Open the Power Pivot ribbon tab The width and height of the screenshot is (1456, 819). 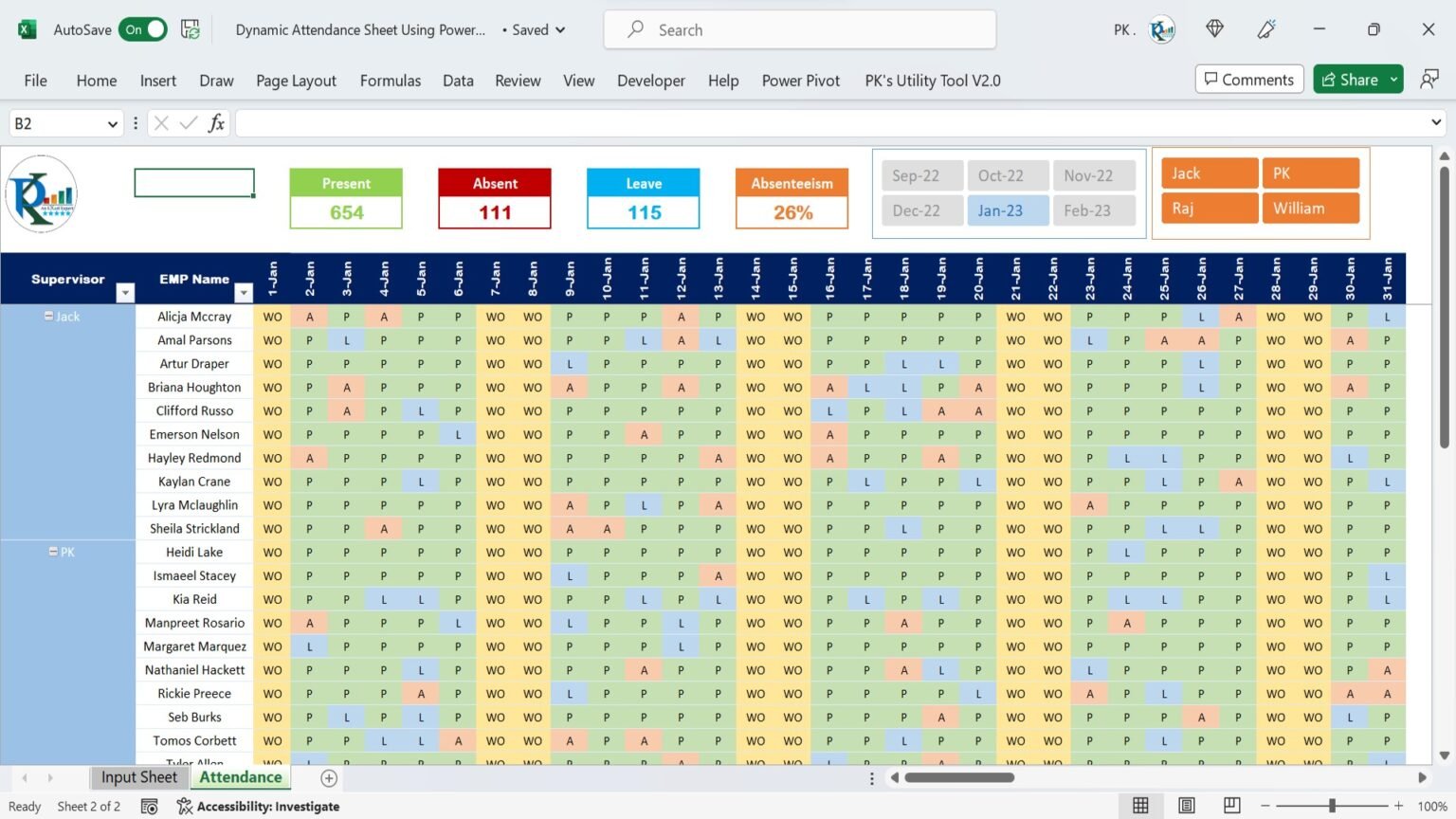pyautogui.click(x=800, y=81)
